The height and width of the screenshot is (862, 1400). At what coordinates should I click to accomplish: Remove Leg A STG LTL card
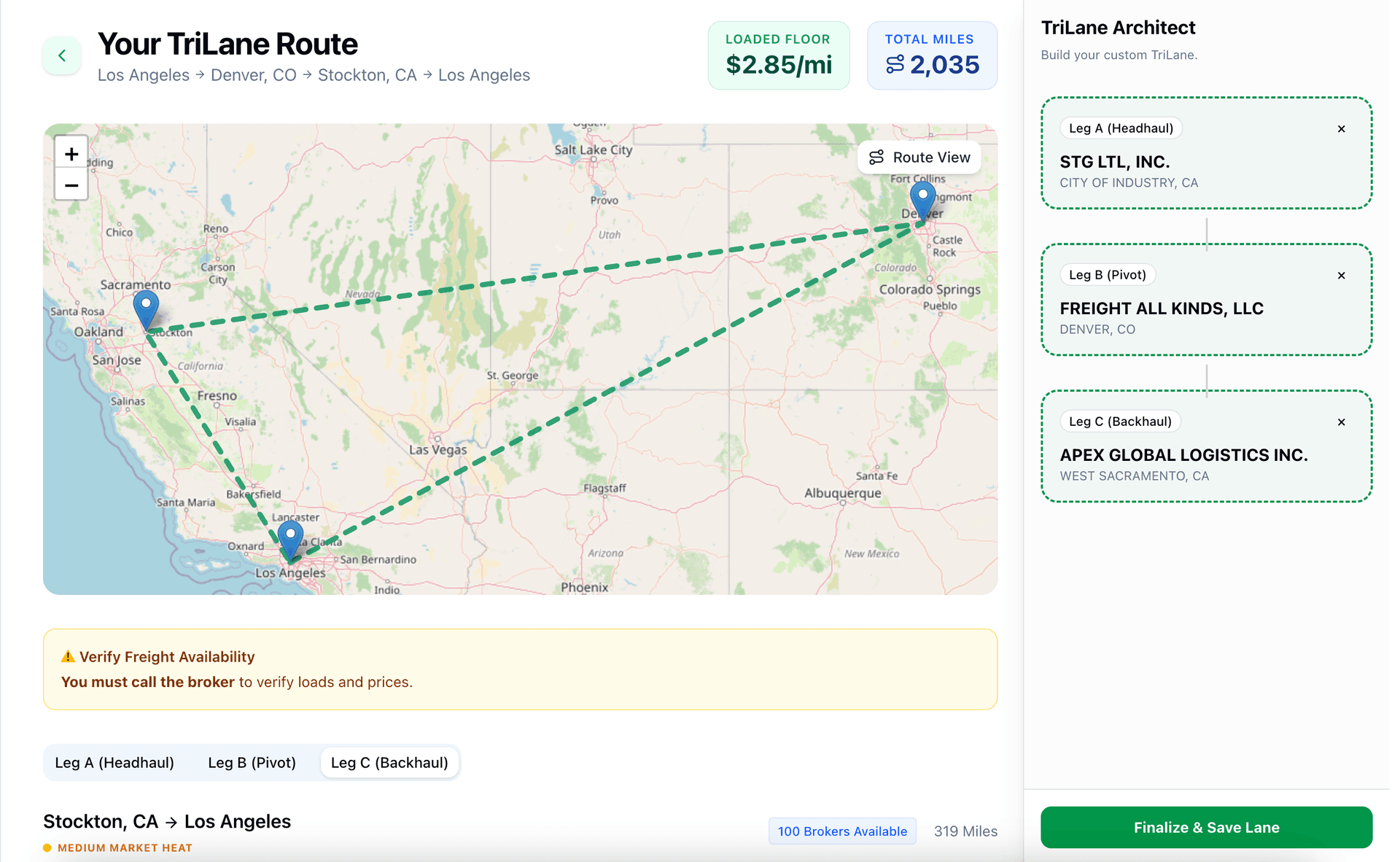(1341, 129)
